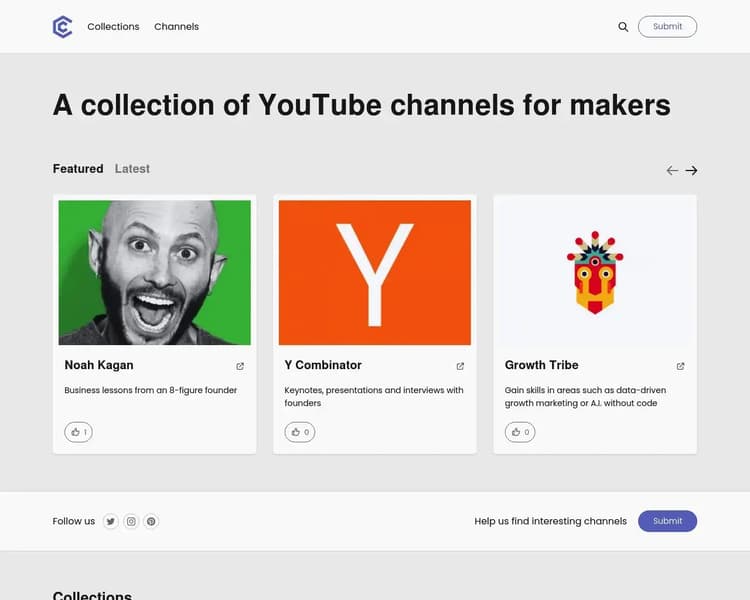
Task: Click the site logo in the header
Action: pyautogui.click(x=62, y=27)
